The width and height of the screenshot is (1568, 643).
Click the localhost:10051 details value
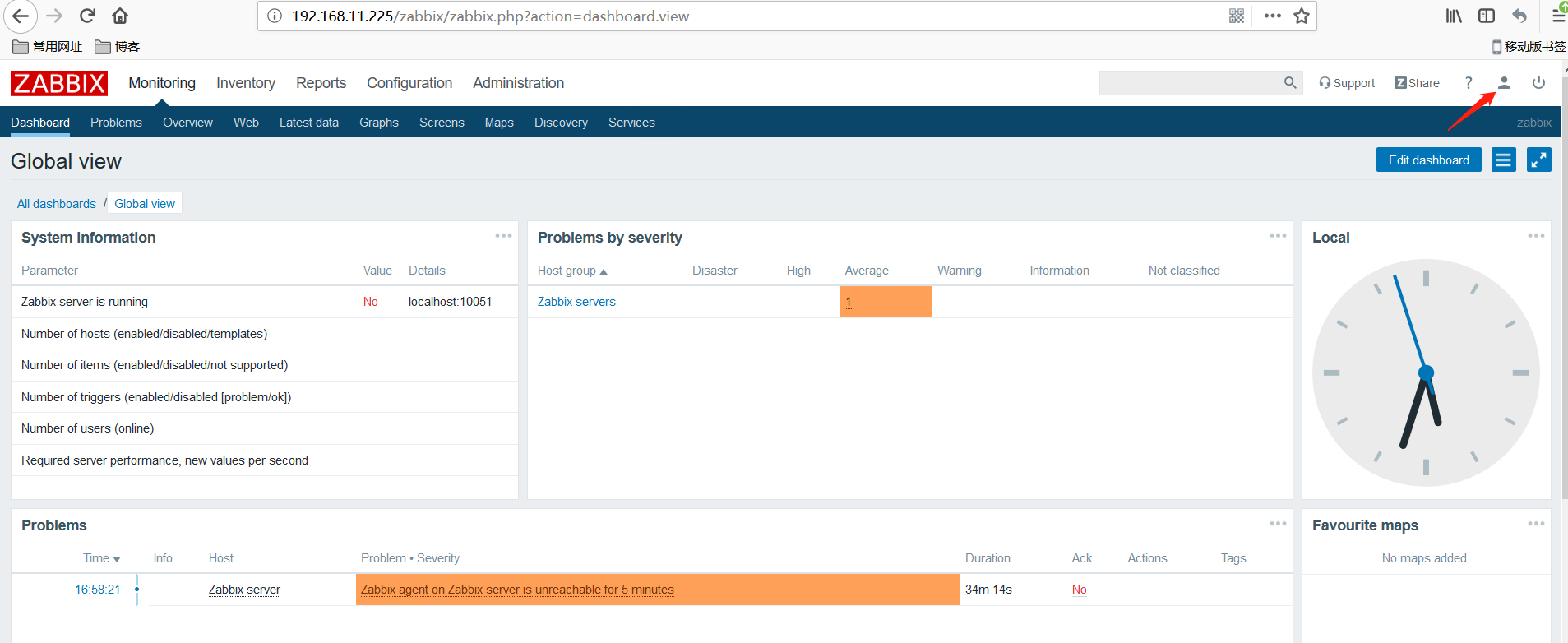pyautogui.click(x=450, y=302)
